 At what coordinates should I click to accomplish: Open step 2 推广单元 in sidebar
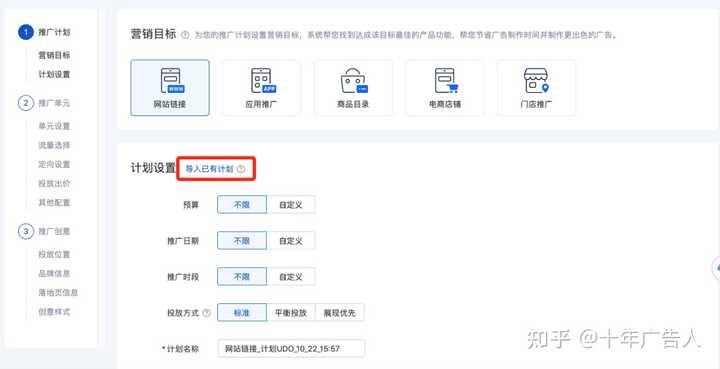coord(45,103)
